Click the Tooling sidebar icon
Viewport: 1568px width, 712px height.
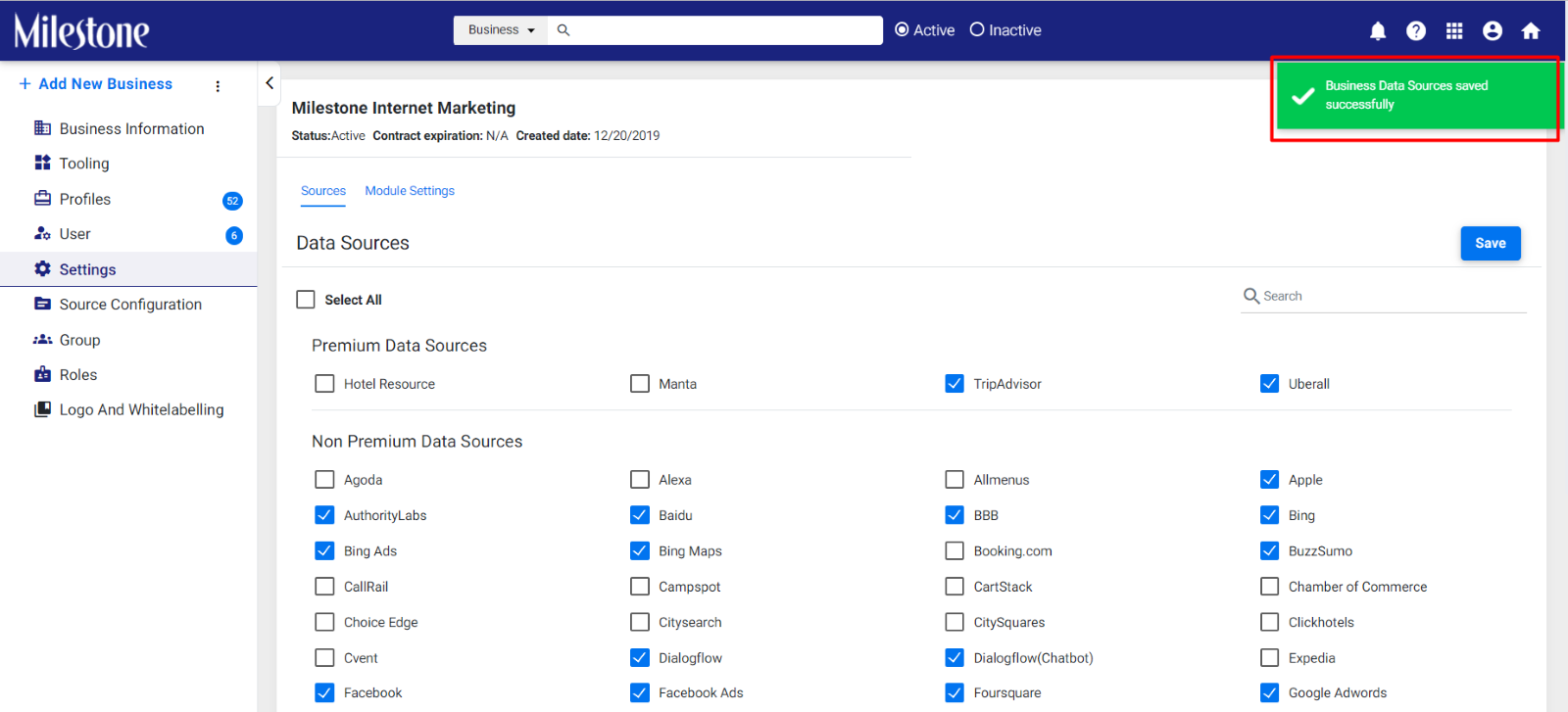click(x=42, y=163)
